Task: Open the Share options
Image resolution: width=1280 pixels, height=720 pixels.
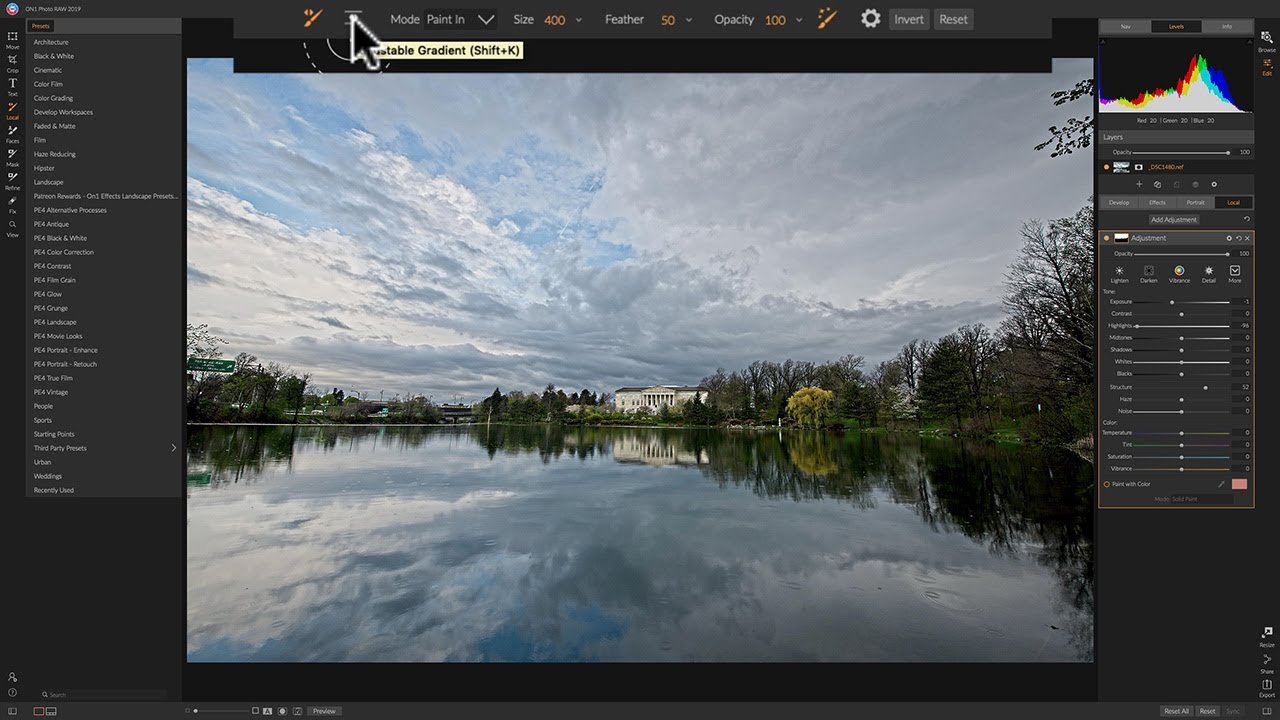Action: (x=1267, y=663)
